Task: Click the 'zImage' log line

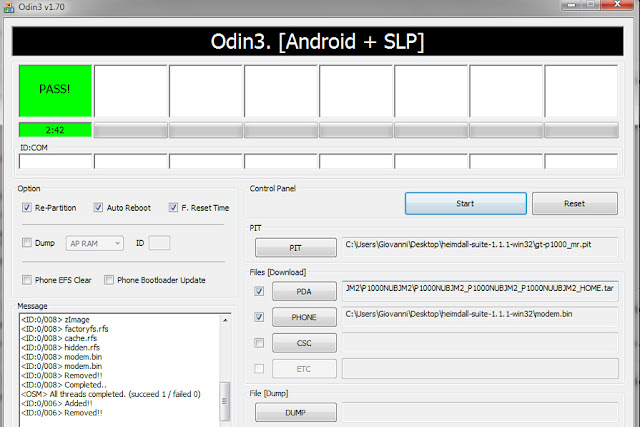Action: click(55, 319)
